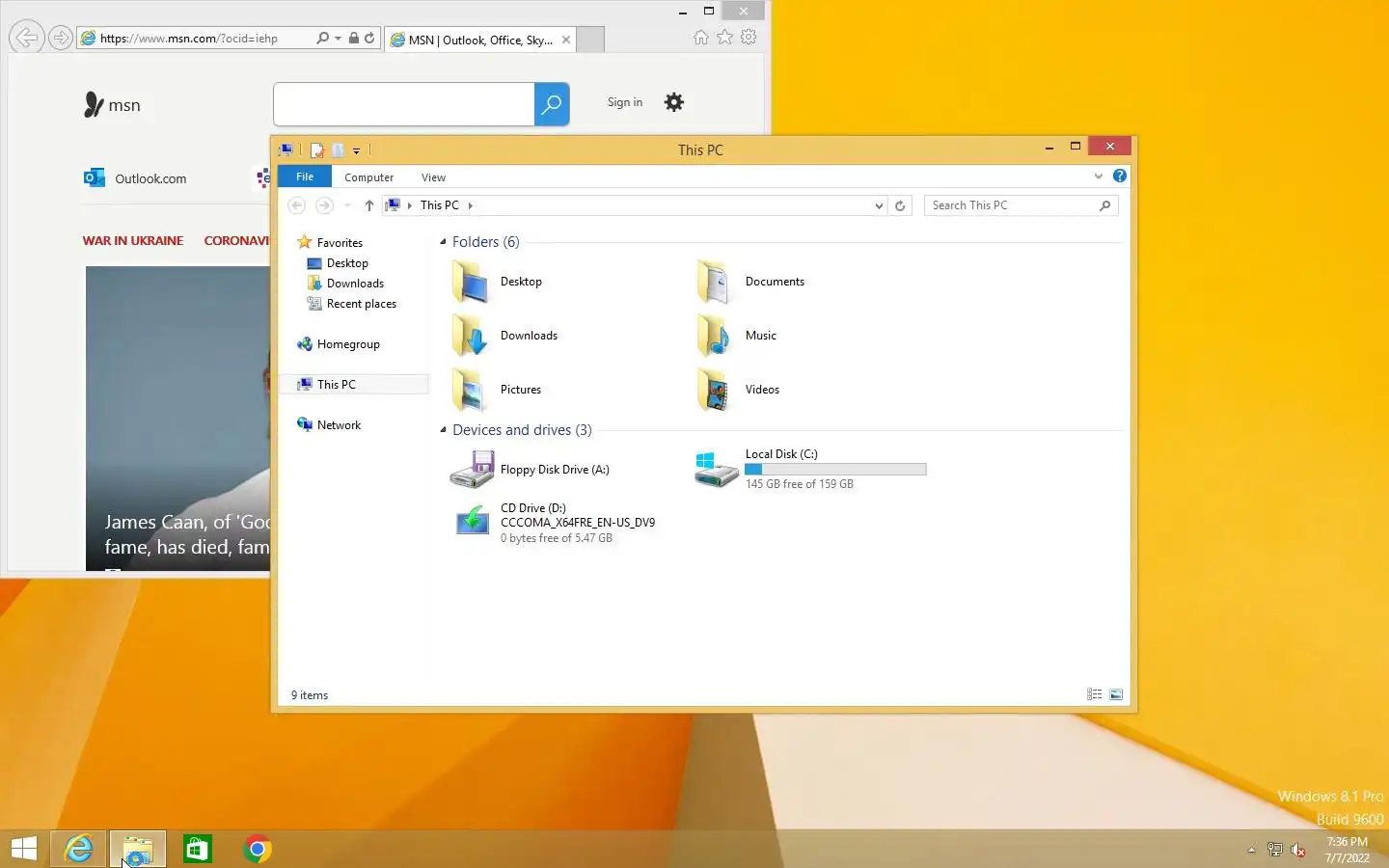
Task: Open the Downloads folder icon in Folders
Action: [x=471, y=336]
